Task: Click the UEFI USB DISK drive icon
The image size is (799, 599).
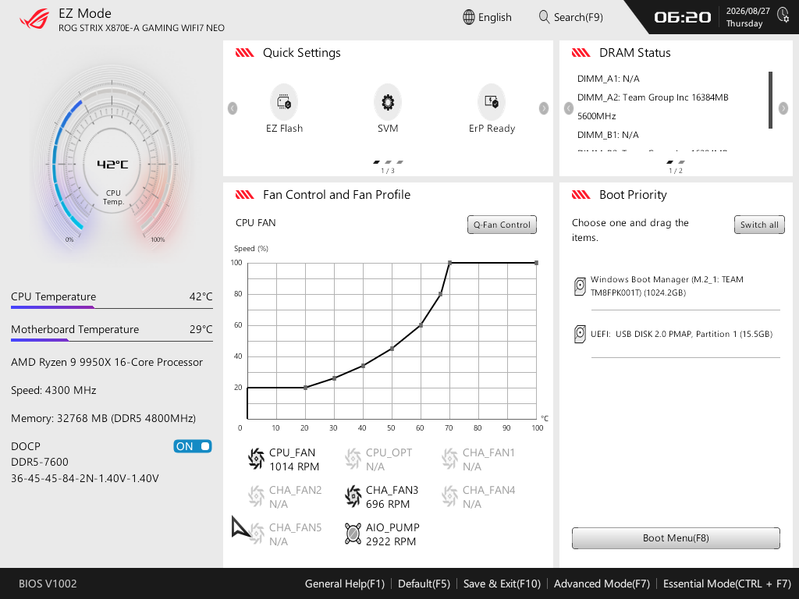Action: point(580,334)
